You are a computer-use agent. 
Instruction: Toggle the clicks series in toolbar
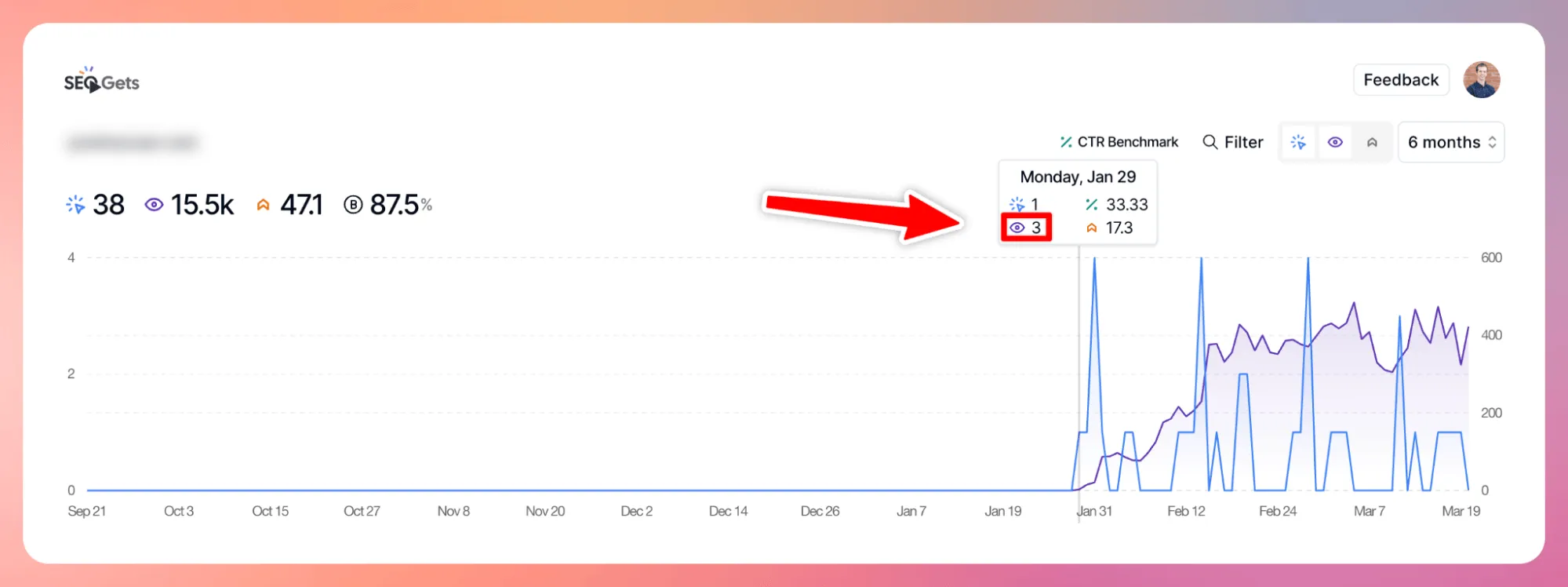point(1298,142)
